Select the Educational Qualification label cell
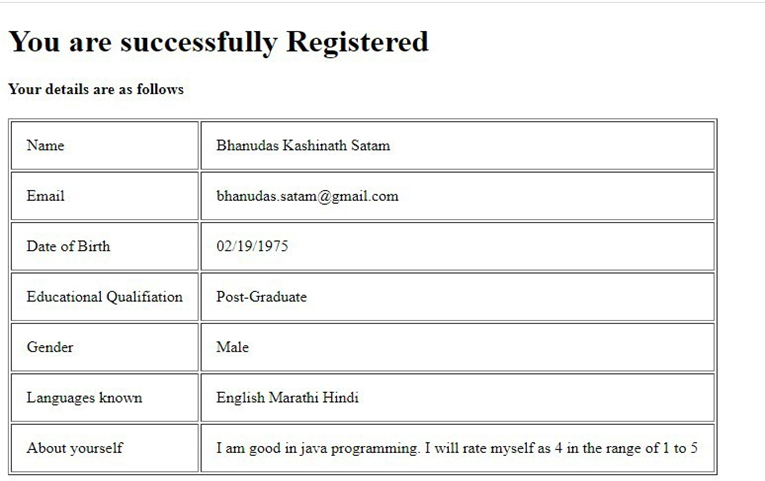Screen dimensions: 765x481 [x=104, y=297]
